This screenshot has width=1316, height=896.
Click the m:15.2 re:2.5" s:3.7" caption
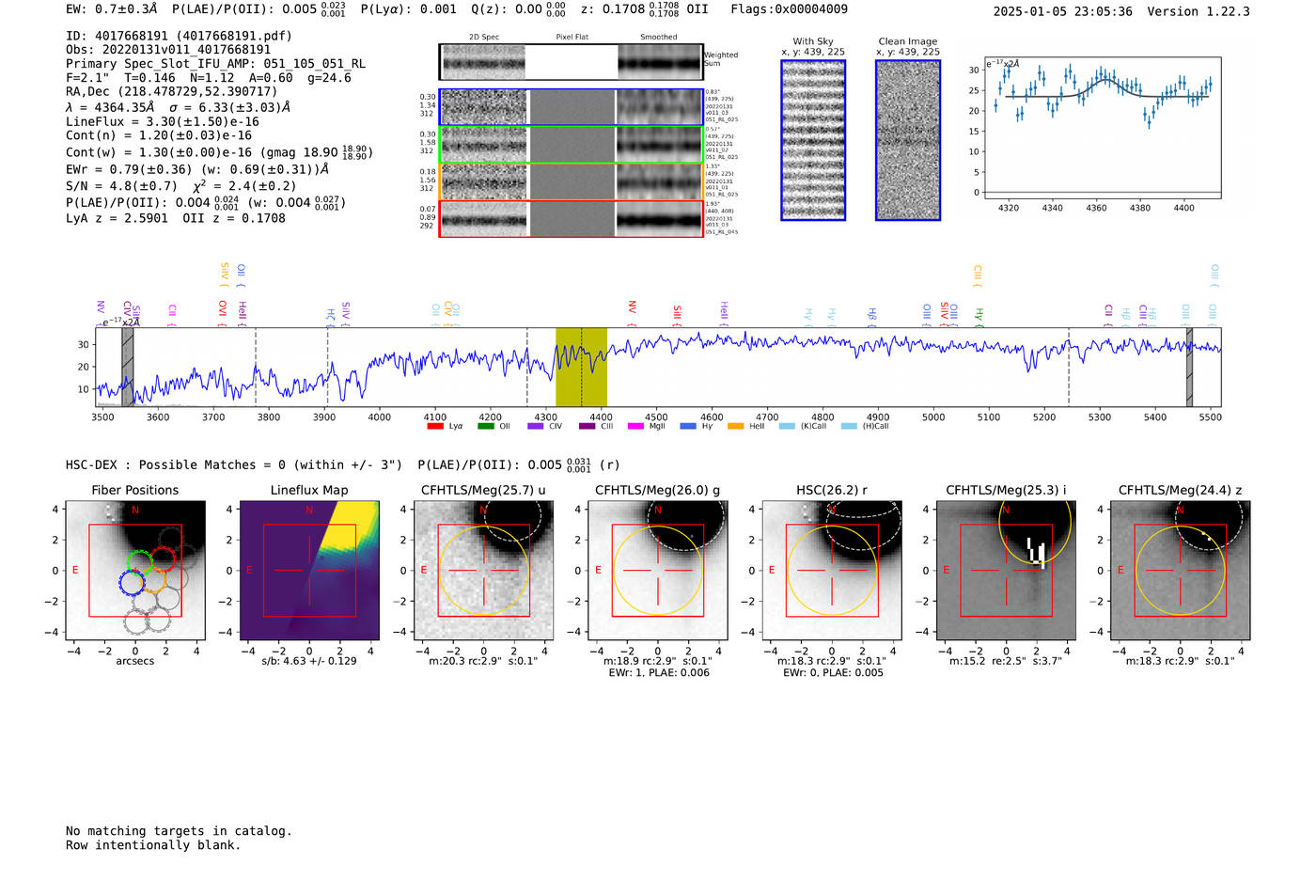click(x=1006, y=661)
